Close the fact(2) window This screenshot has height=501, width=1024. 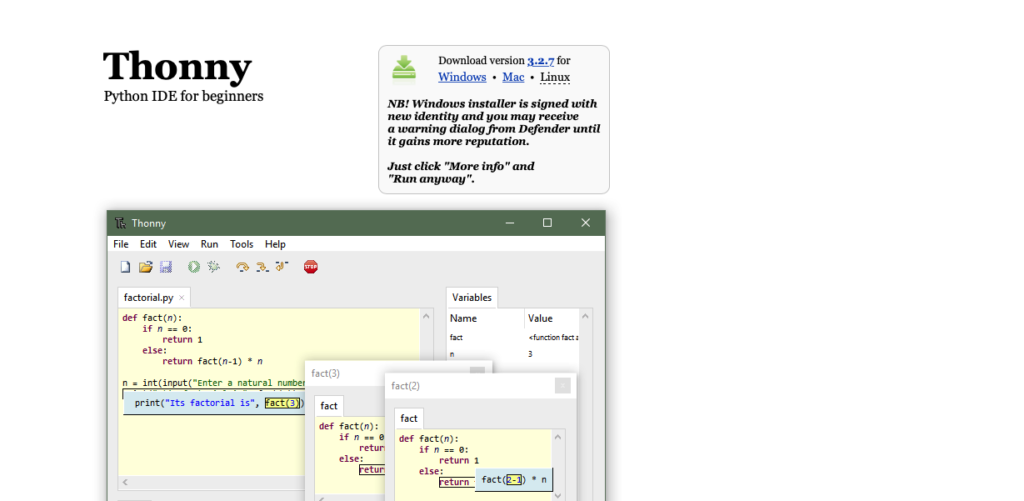click(562, 386)
